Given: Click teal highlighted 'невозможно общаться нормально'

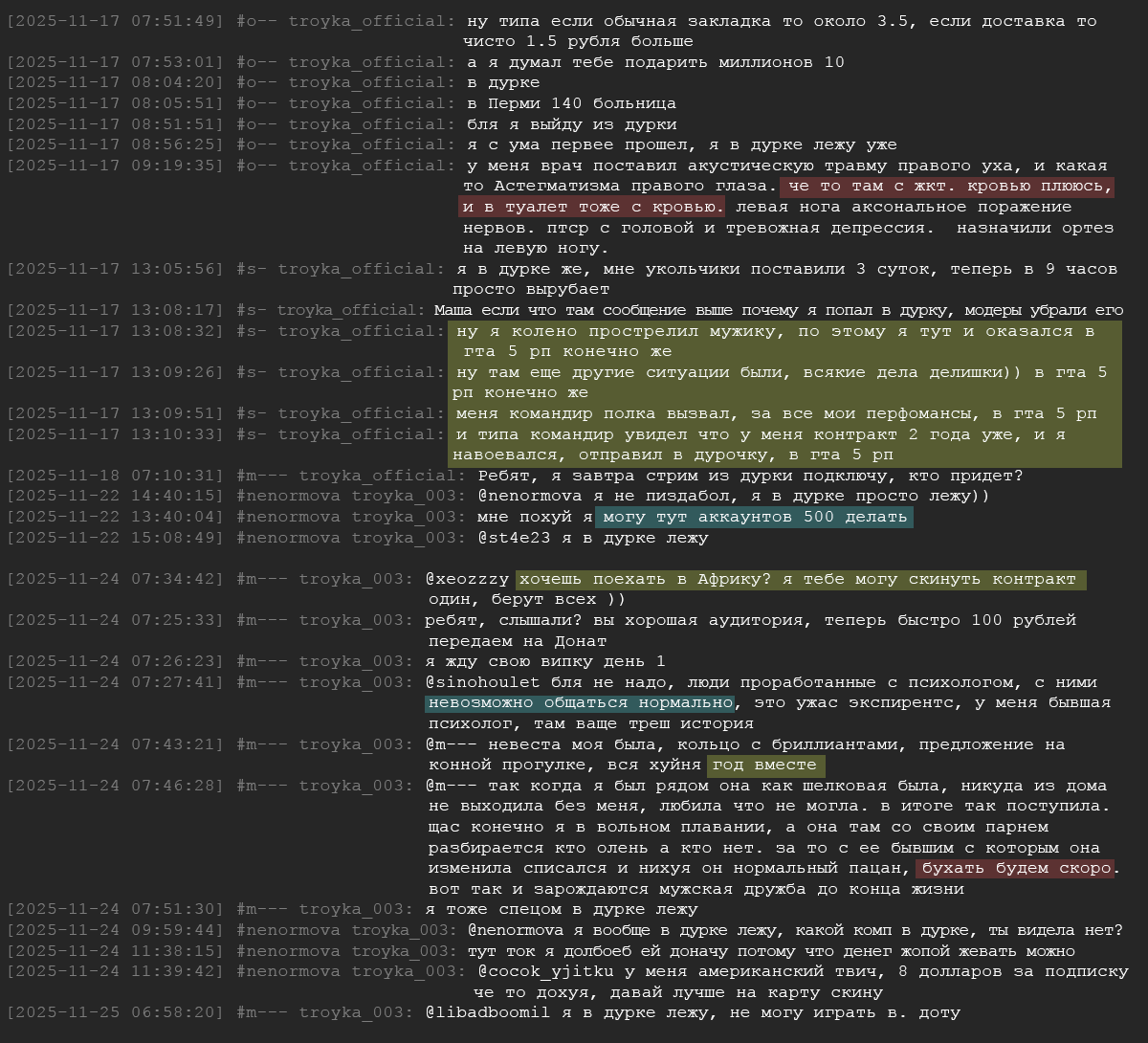Looking at the screenshot, I should pos(580,703).
